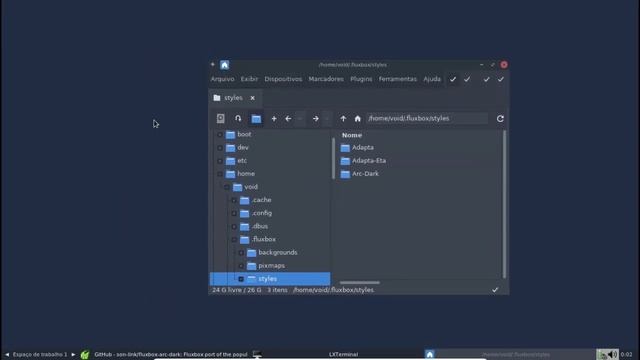
Task: Go up to the parent directory
Action: coord(343,119)
